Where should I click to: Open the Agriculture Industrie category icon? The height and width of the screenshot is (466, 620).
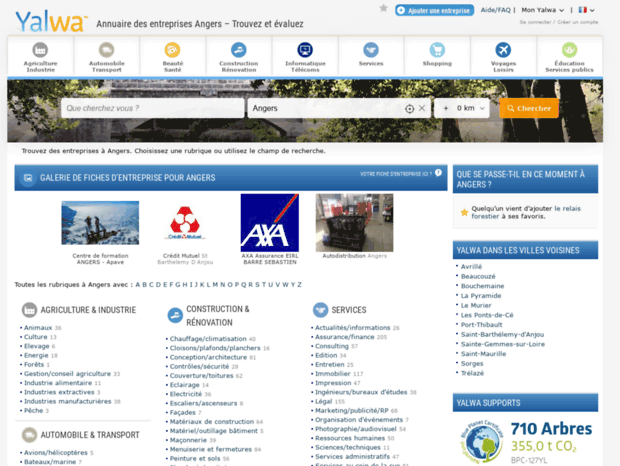click(40, 50)
